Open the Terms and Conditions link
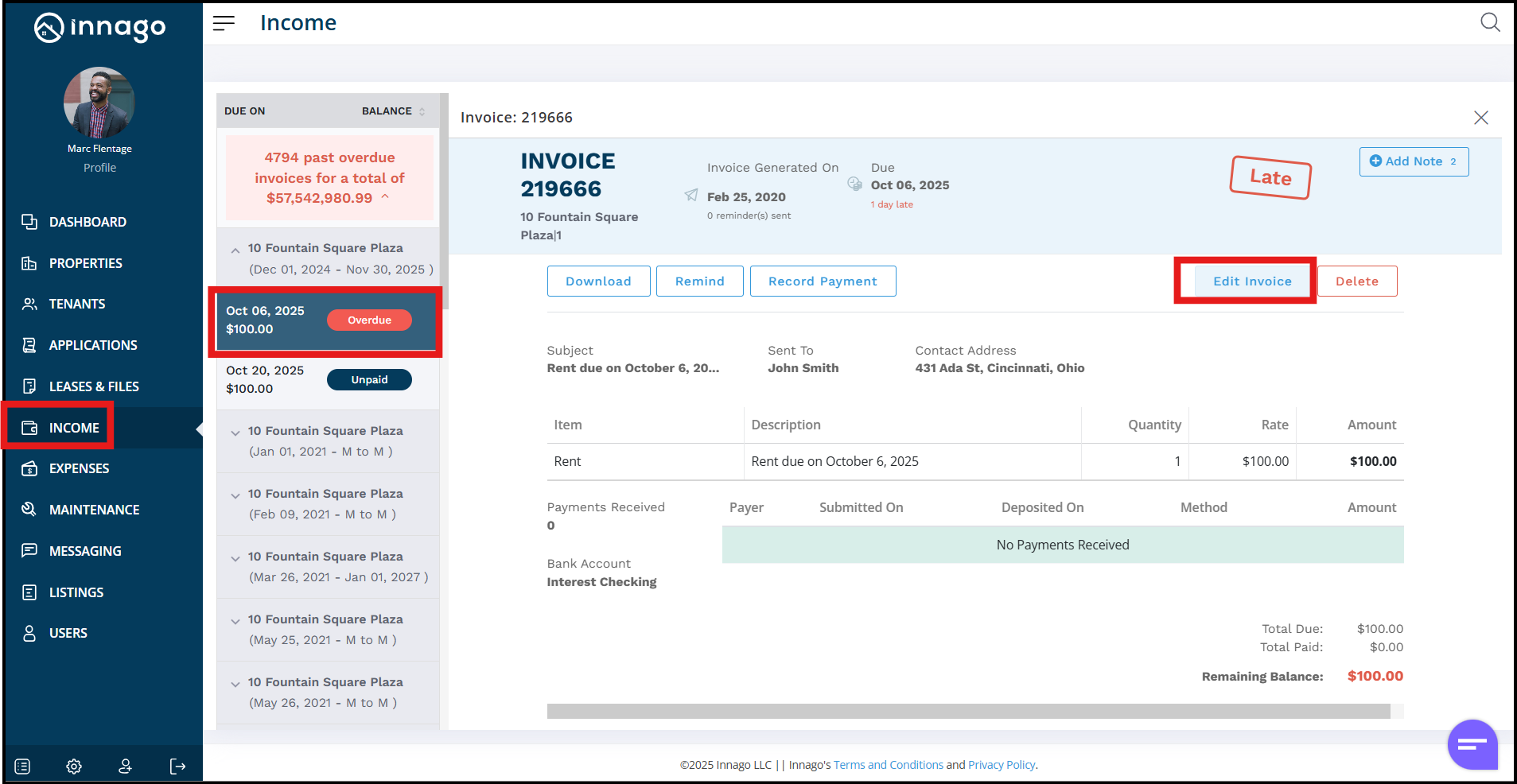Image resolution: width=1517 pixels, height=784 pixels. tap(888, 765)
